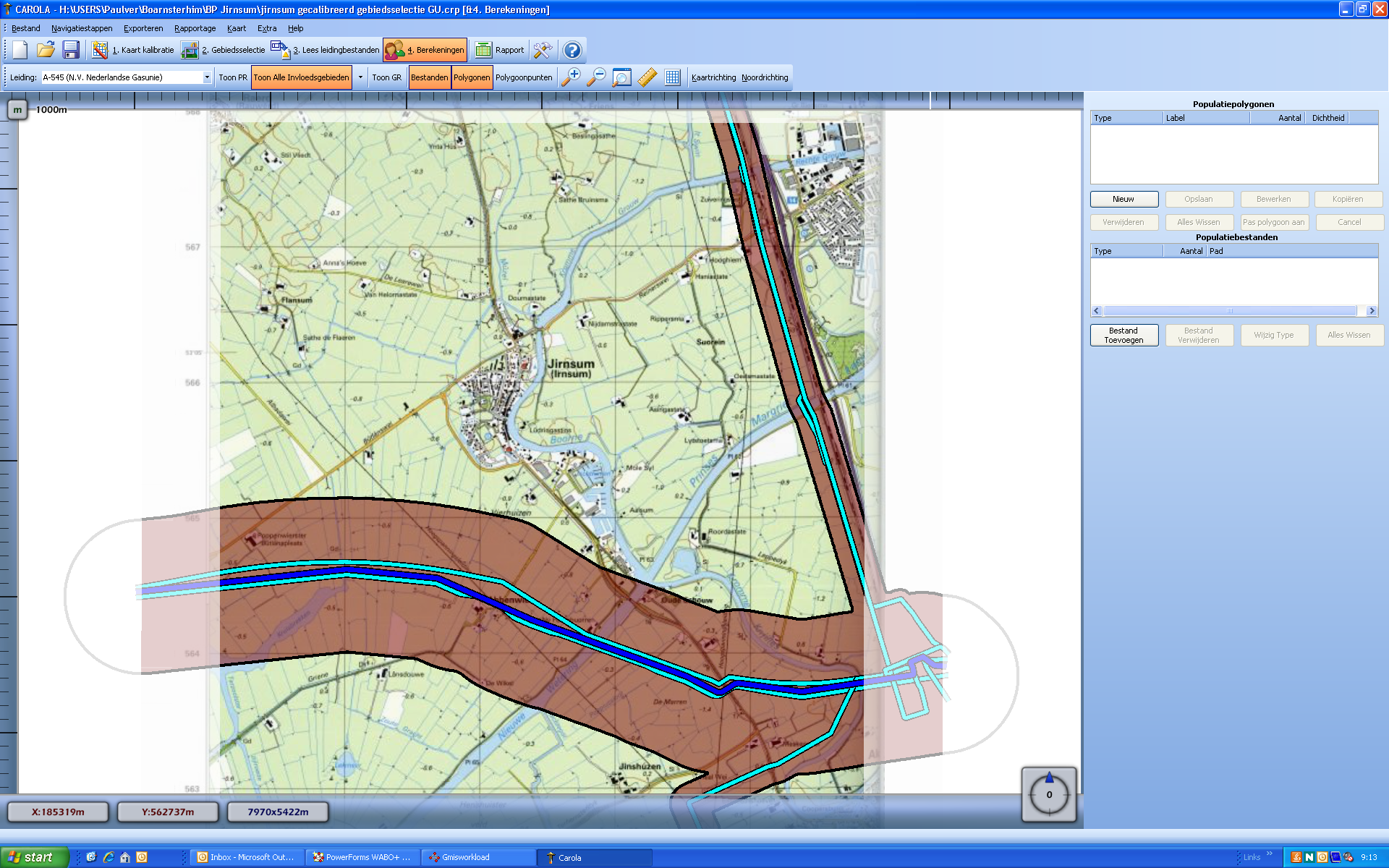Set map to Kaartrichting orientation

click(x=714, y=77)
